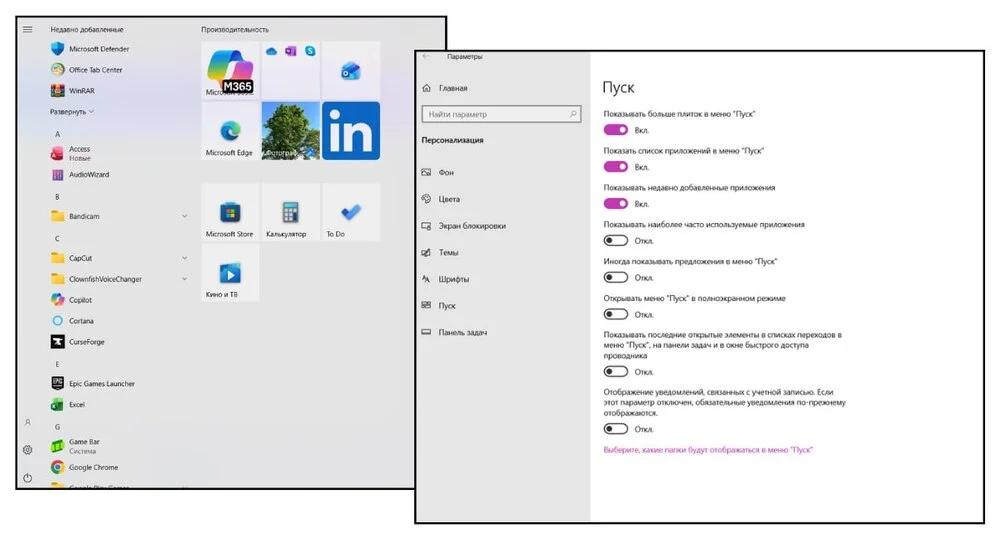Click back arrow in Параметры window

pos(426,57)
